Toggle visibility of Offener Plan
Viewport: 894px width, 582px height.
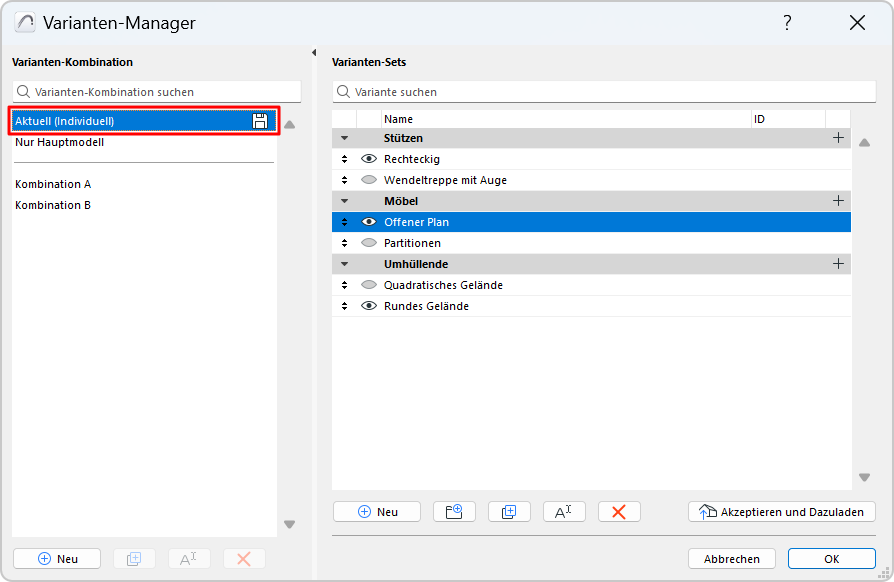(x=369, y=222)
